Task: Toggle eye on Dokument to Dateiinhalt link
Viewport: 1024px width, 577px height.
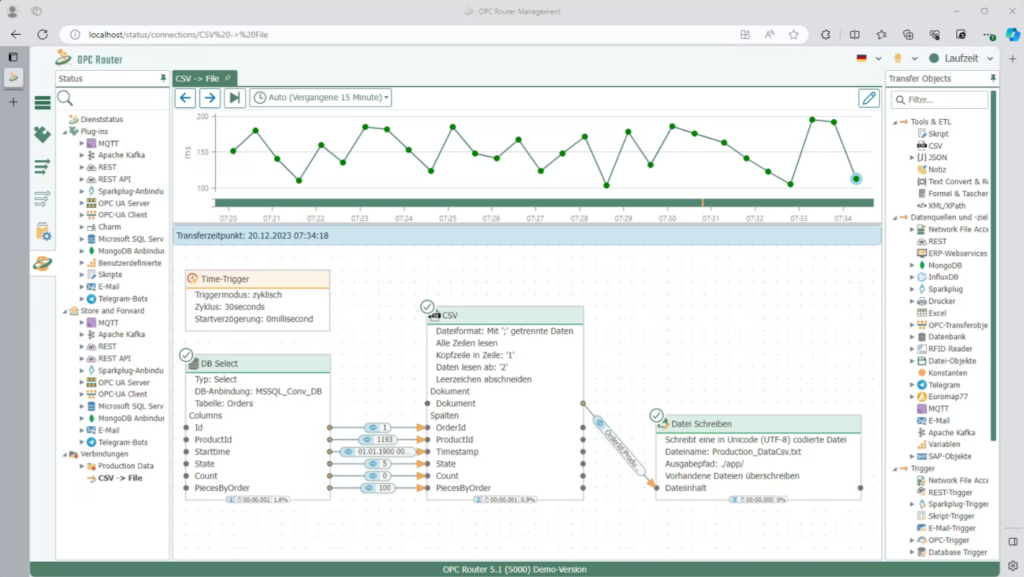Action: coord(601,424)
